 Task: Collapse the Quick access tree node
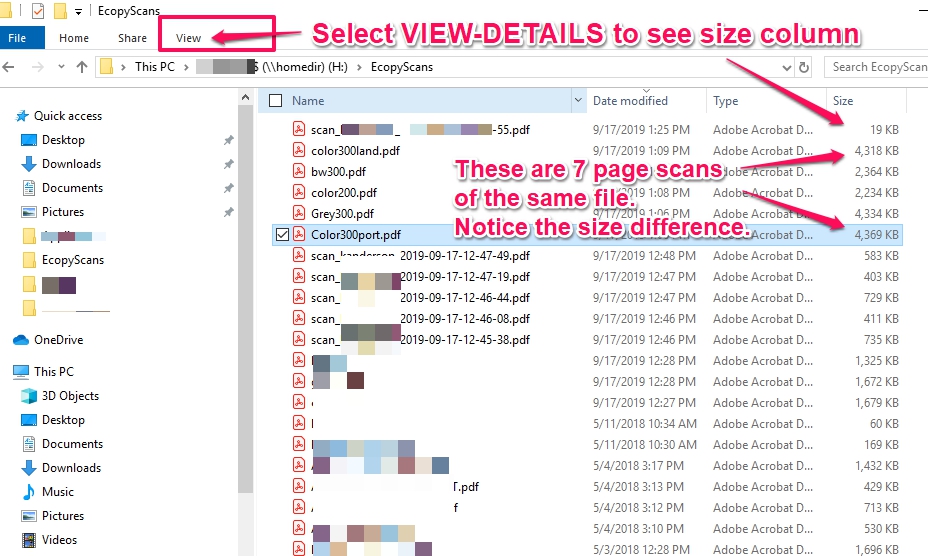7,116
